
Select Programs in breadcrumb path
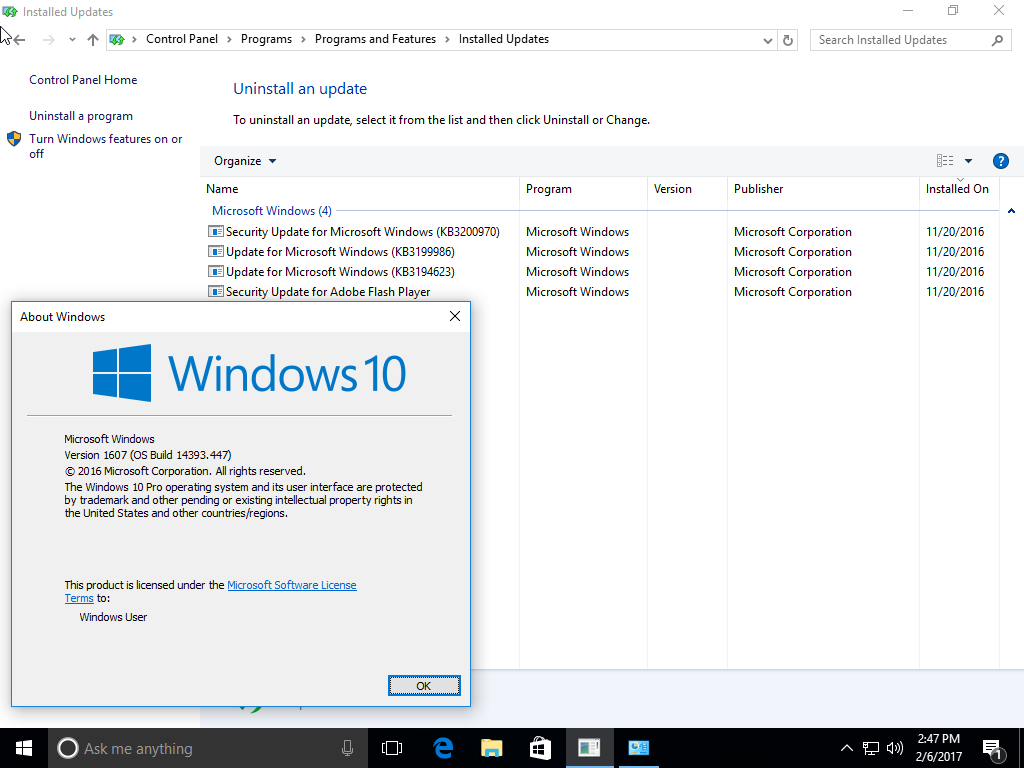266,39
